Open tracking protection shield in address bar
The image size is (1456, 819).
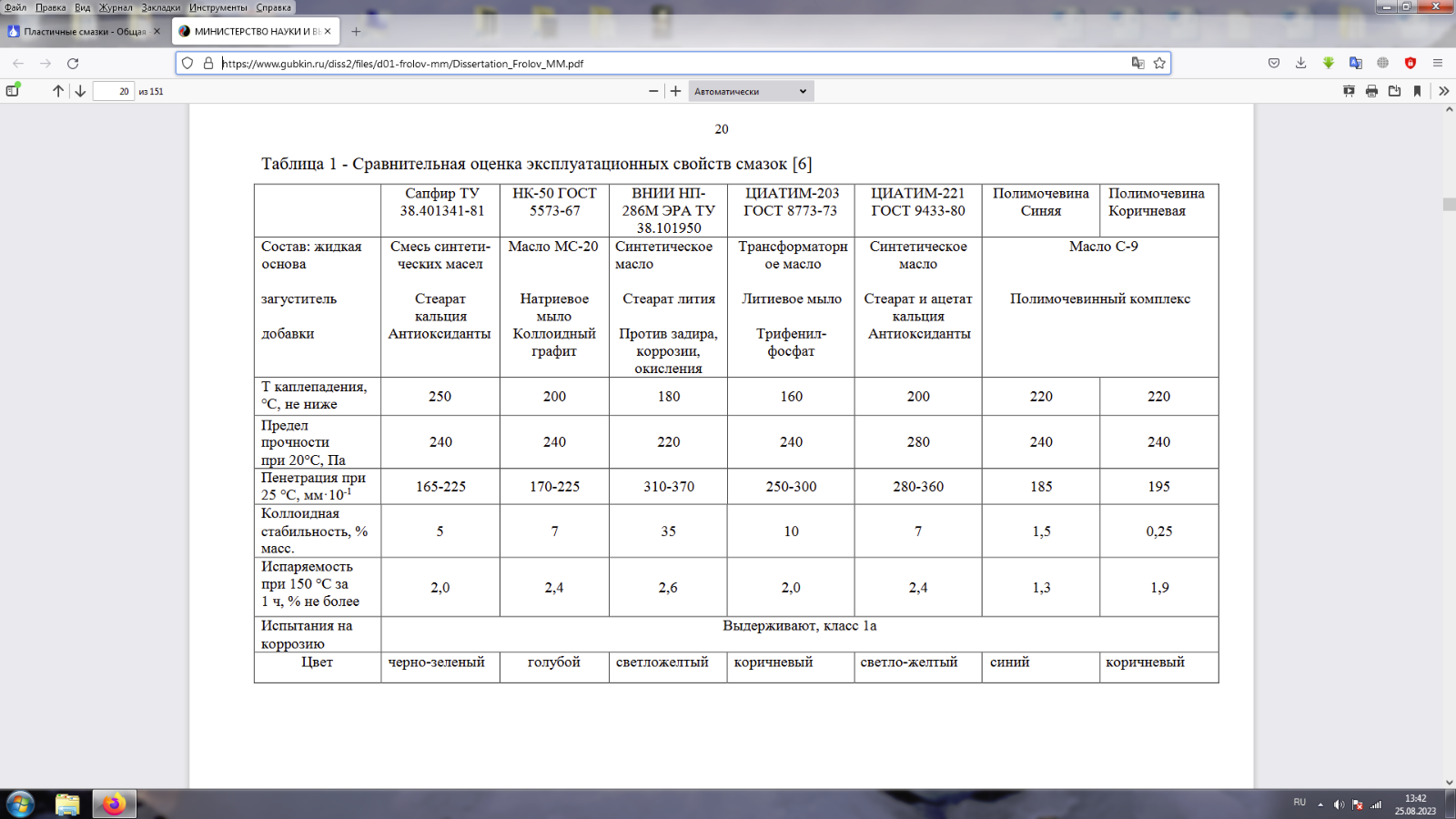tap(187, 64)
